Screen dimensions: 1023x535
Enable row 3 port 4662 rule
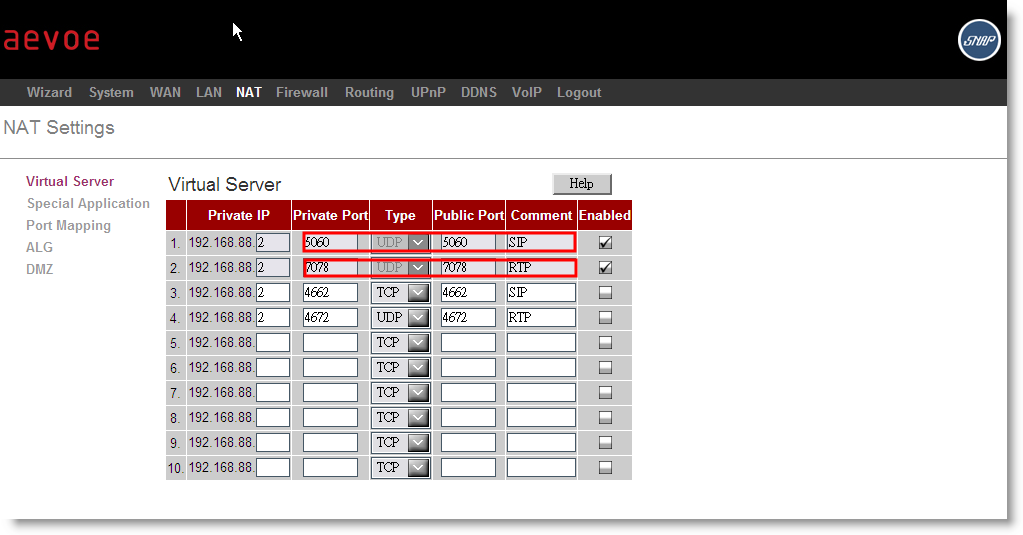(605, 293)
